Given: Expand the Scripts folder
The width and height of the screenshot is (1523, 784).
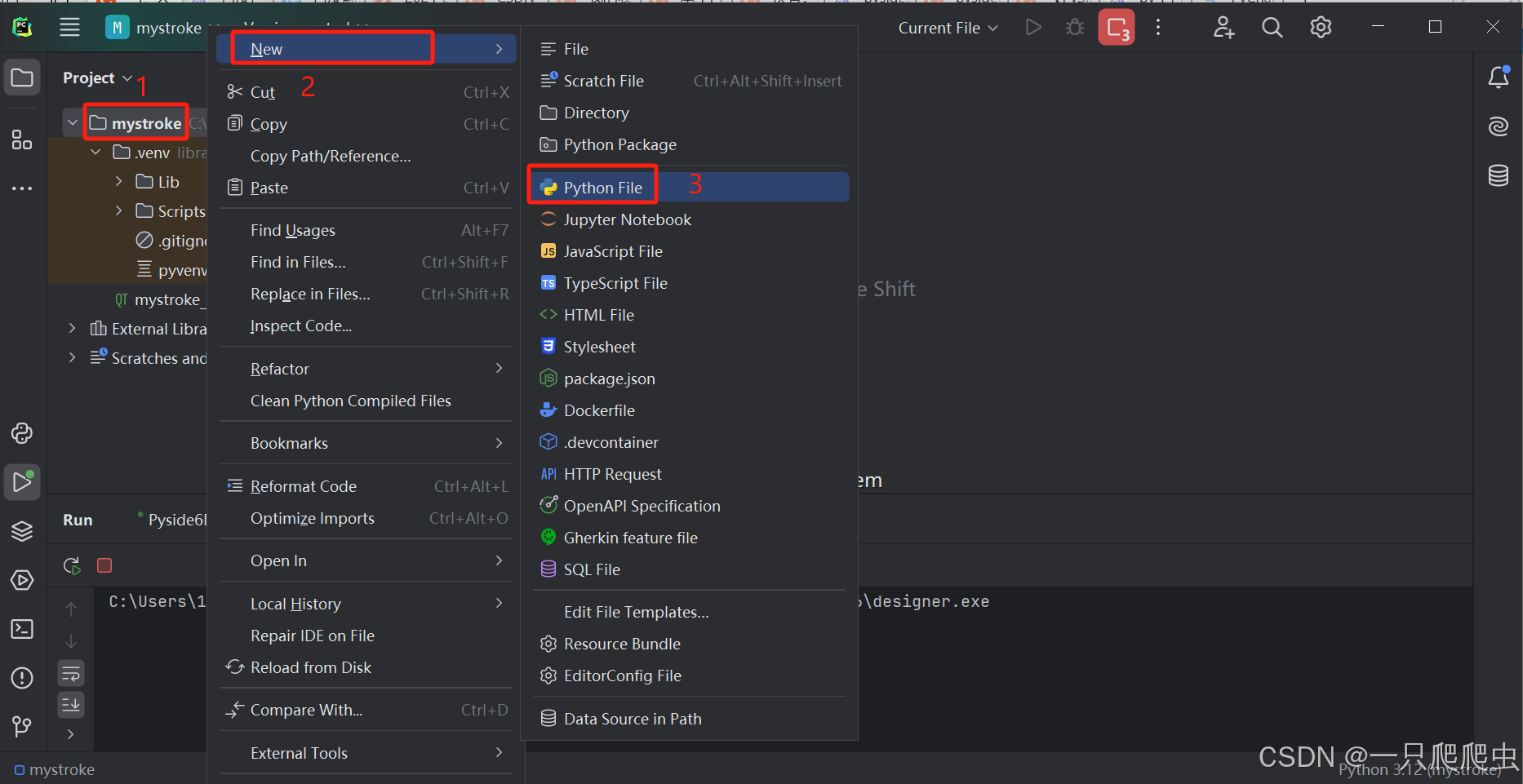Looking at the screenshot, I should point(118,210).
